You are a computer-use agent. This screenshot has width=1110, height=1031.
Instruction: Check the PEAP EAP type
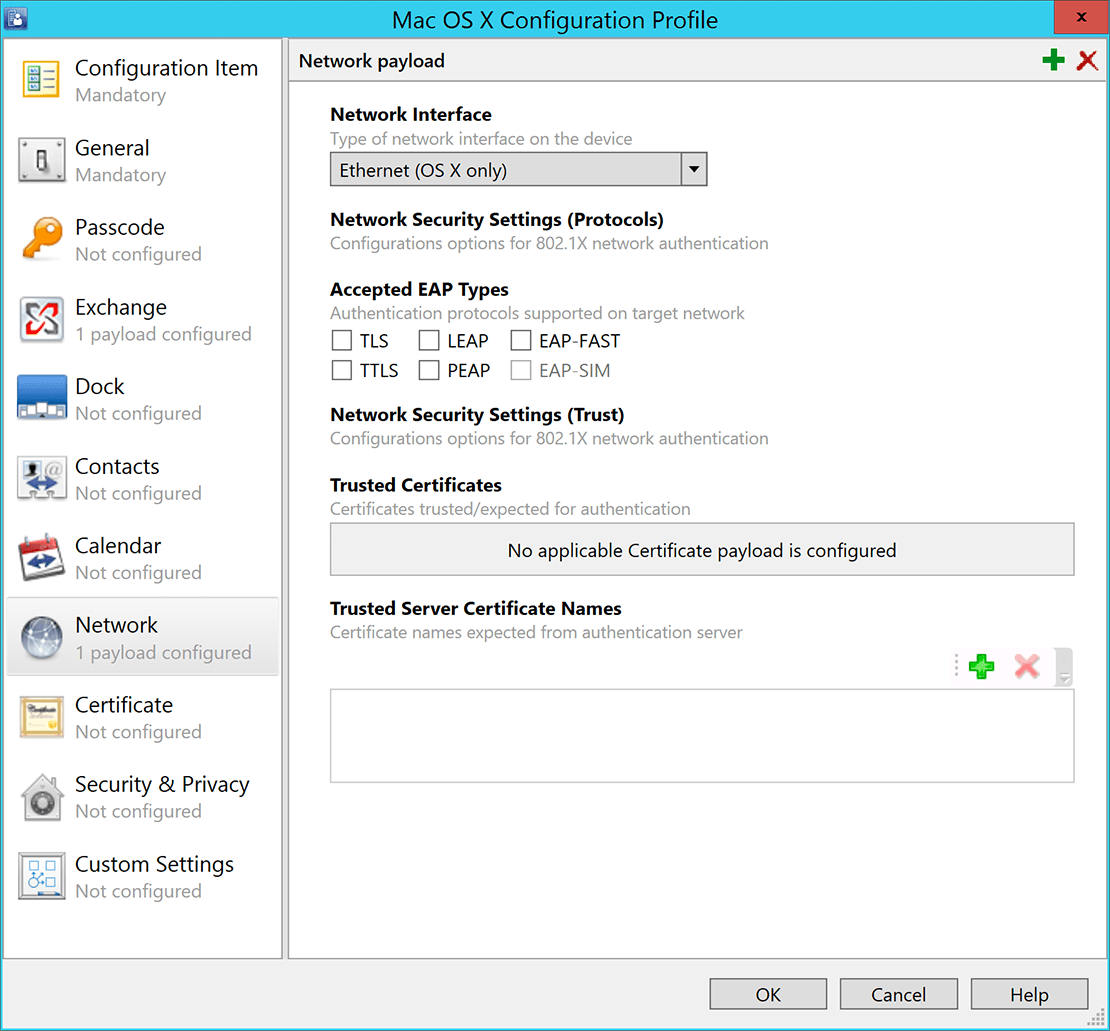pyautogui.click(x=429, y=371)
